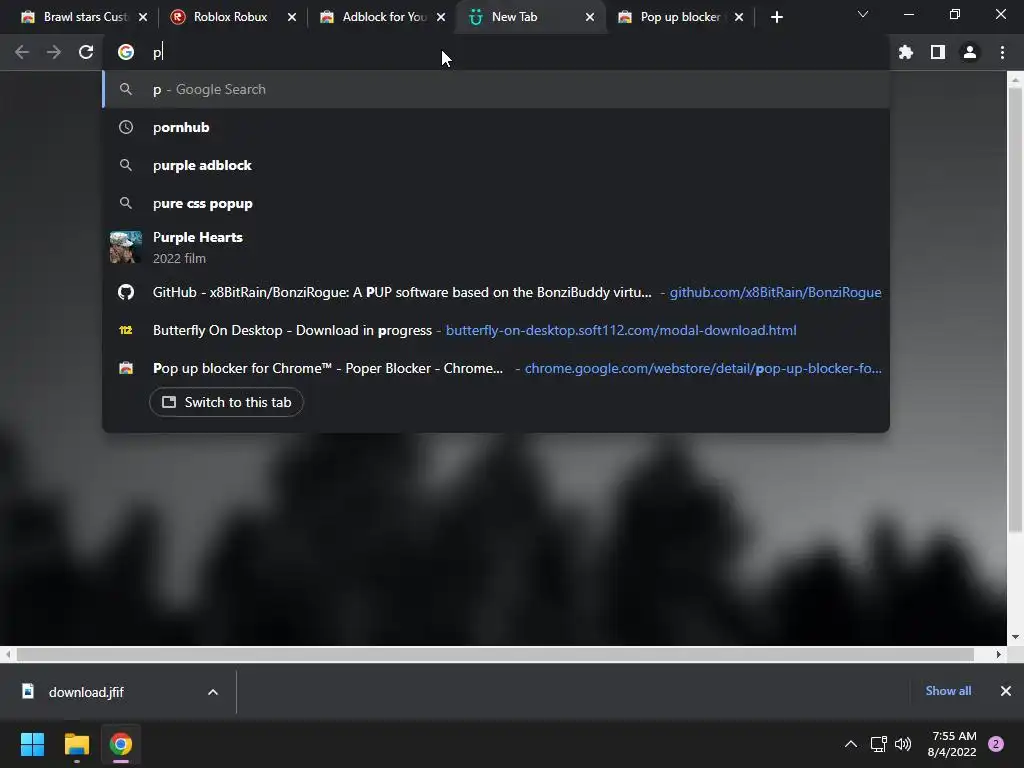
Task: Expand download.jfif options chevron
Action: pyautogui.click(x=213, y=692)
